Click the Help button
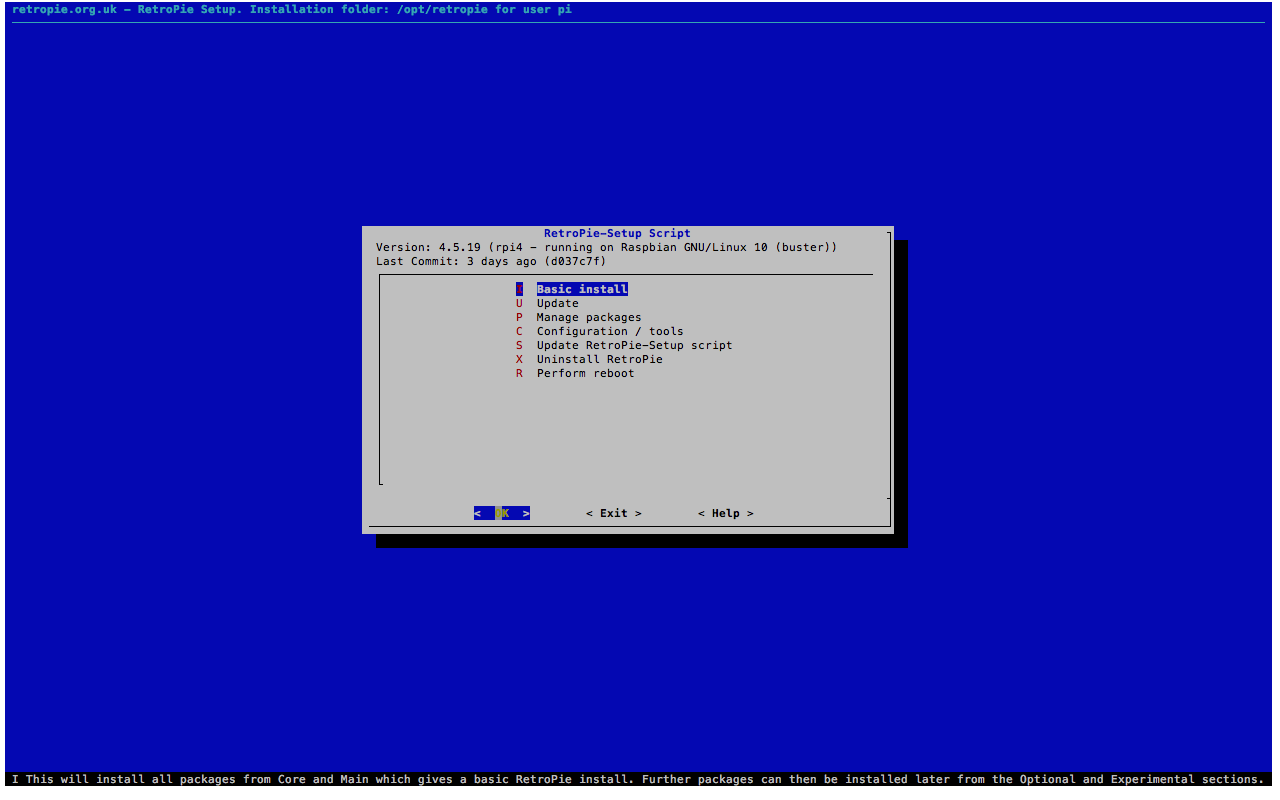Image resolution: width=1280 pixels, height=800 pixels. tap(726, 513)
